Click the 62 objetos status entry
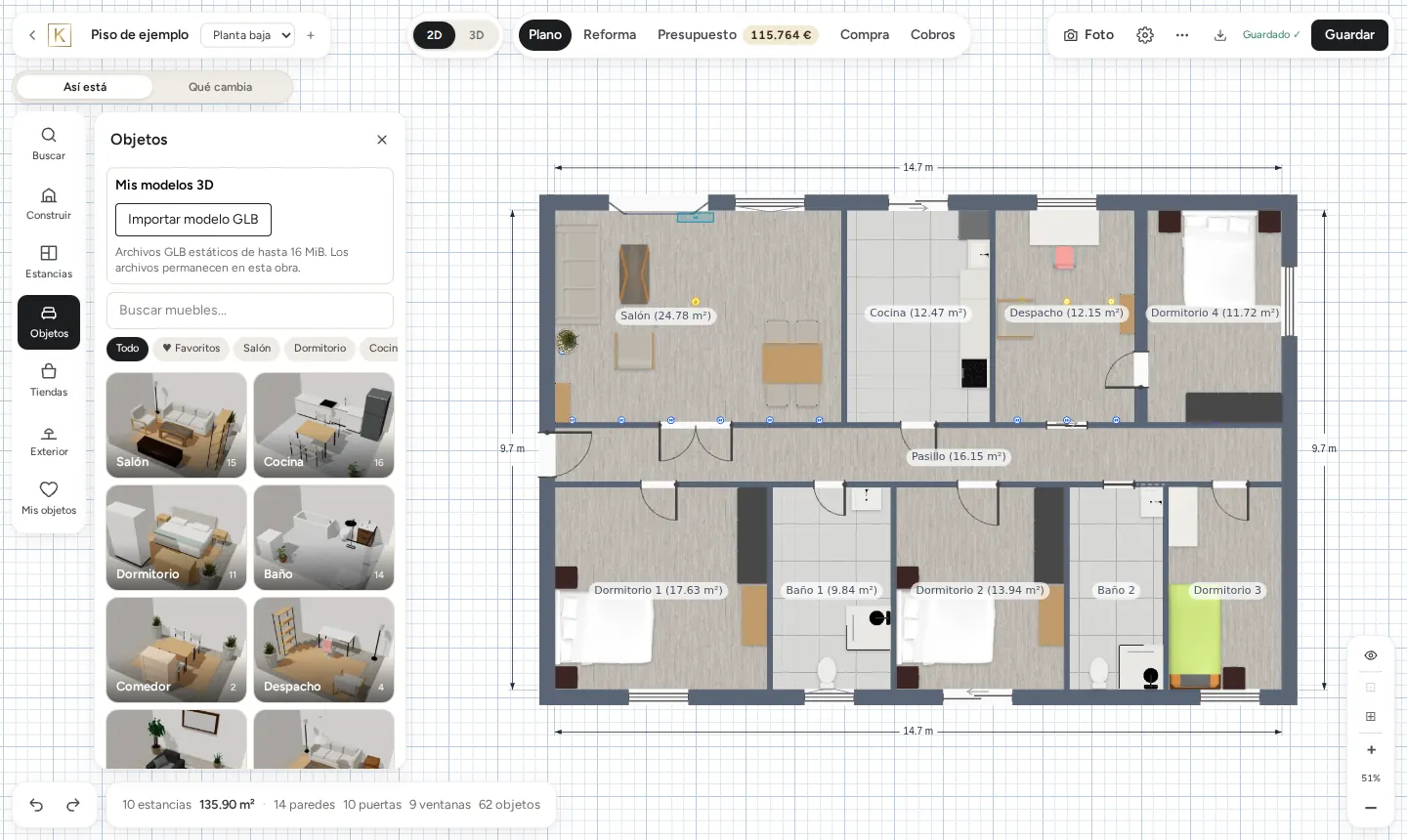Viewport: 1407px width, 840px height. tap(509, 805)
